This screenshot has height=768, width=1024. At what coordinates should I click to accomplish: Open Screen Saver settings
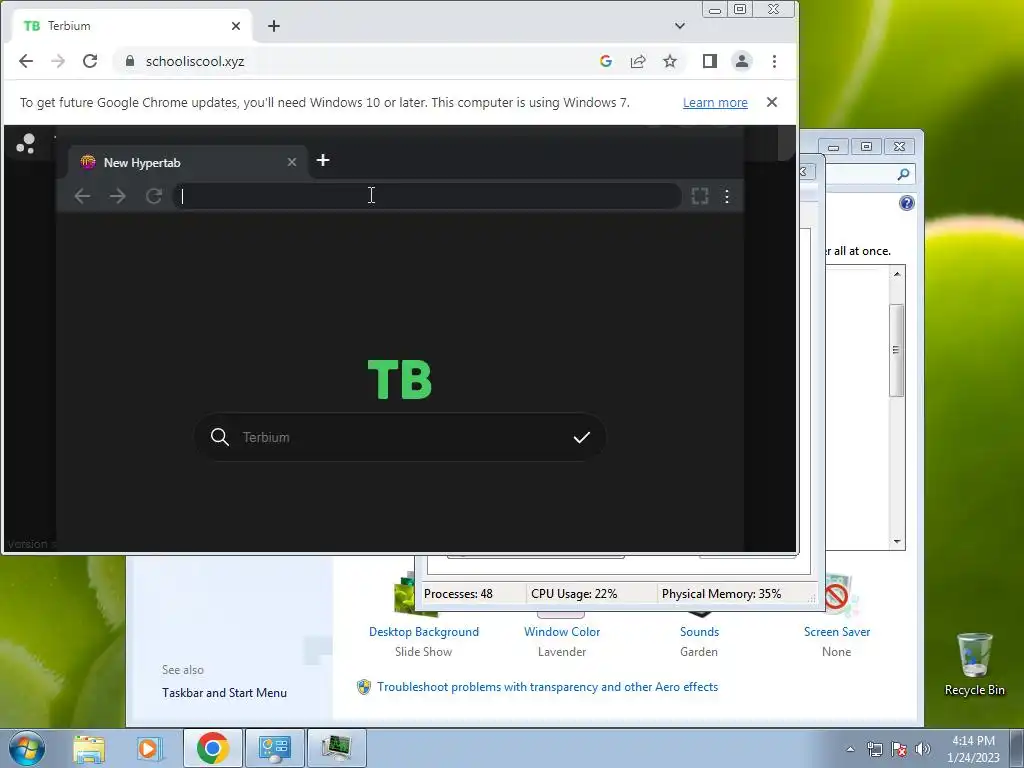click(x=837, y=632)
